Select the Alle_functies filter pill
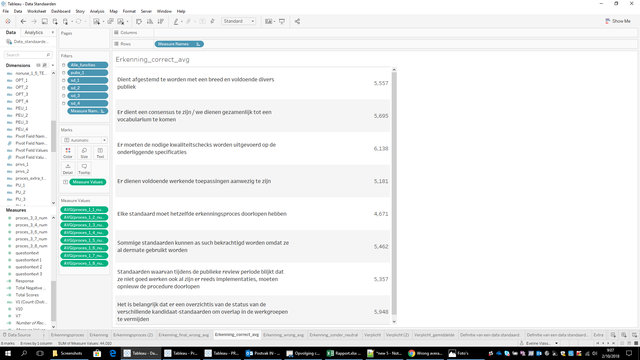 click(88, 65)
